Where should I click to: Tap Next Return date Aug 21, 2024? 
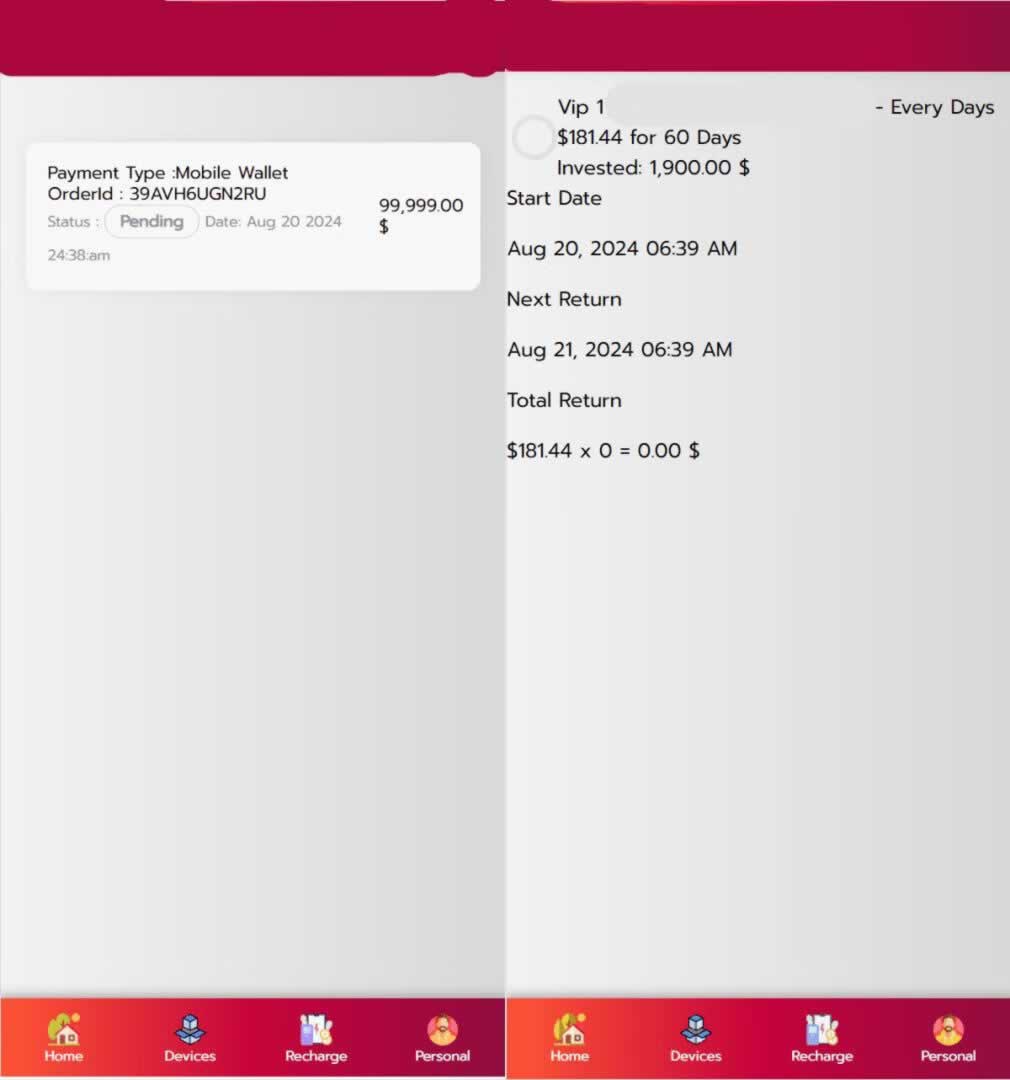[619, 350]
